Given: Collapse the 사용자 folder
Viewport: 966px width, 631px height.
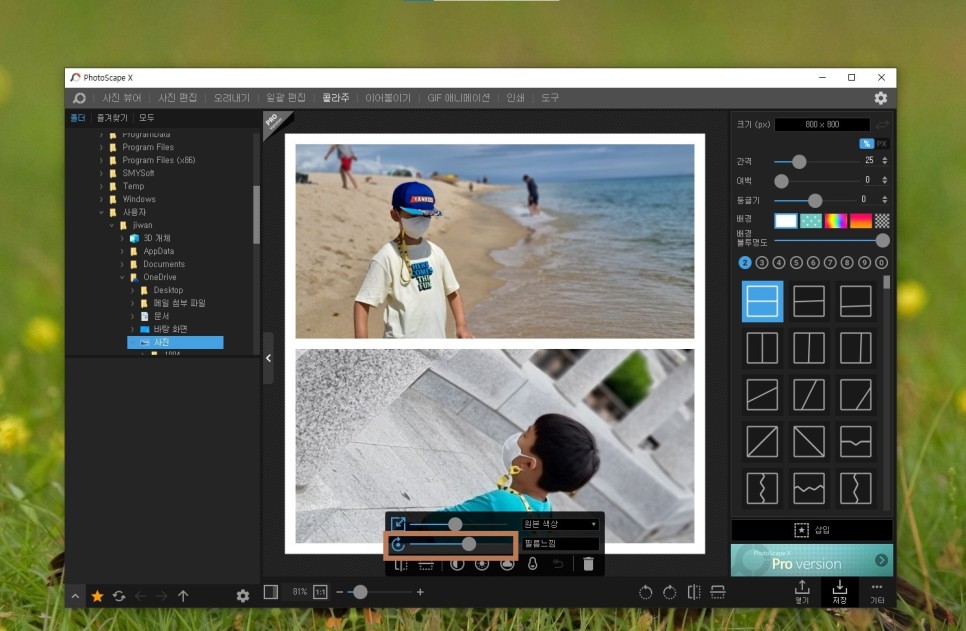Looking at the screenshot, I should pos(102,212).
